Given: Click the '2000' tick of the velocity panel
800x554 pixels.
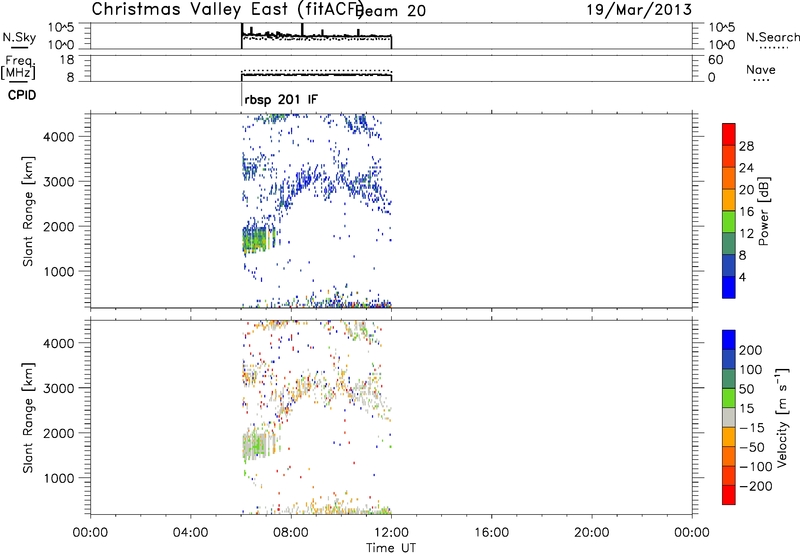Looking at the screenshot, I should pyautogui.click(x=59, y=433).
